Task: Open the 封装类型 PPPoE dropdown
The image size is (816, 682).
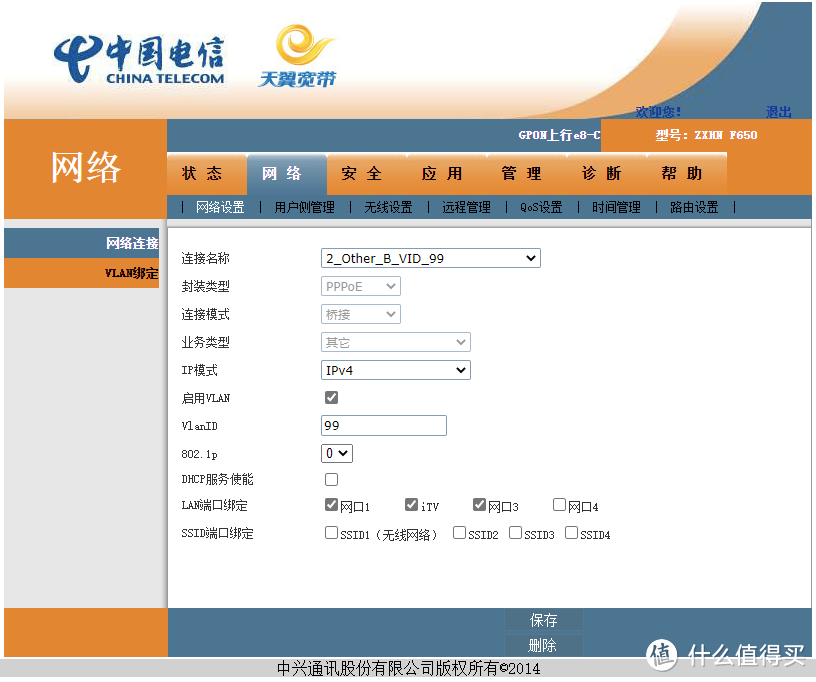Action: [361, 286]
